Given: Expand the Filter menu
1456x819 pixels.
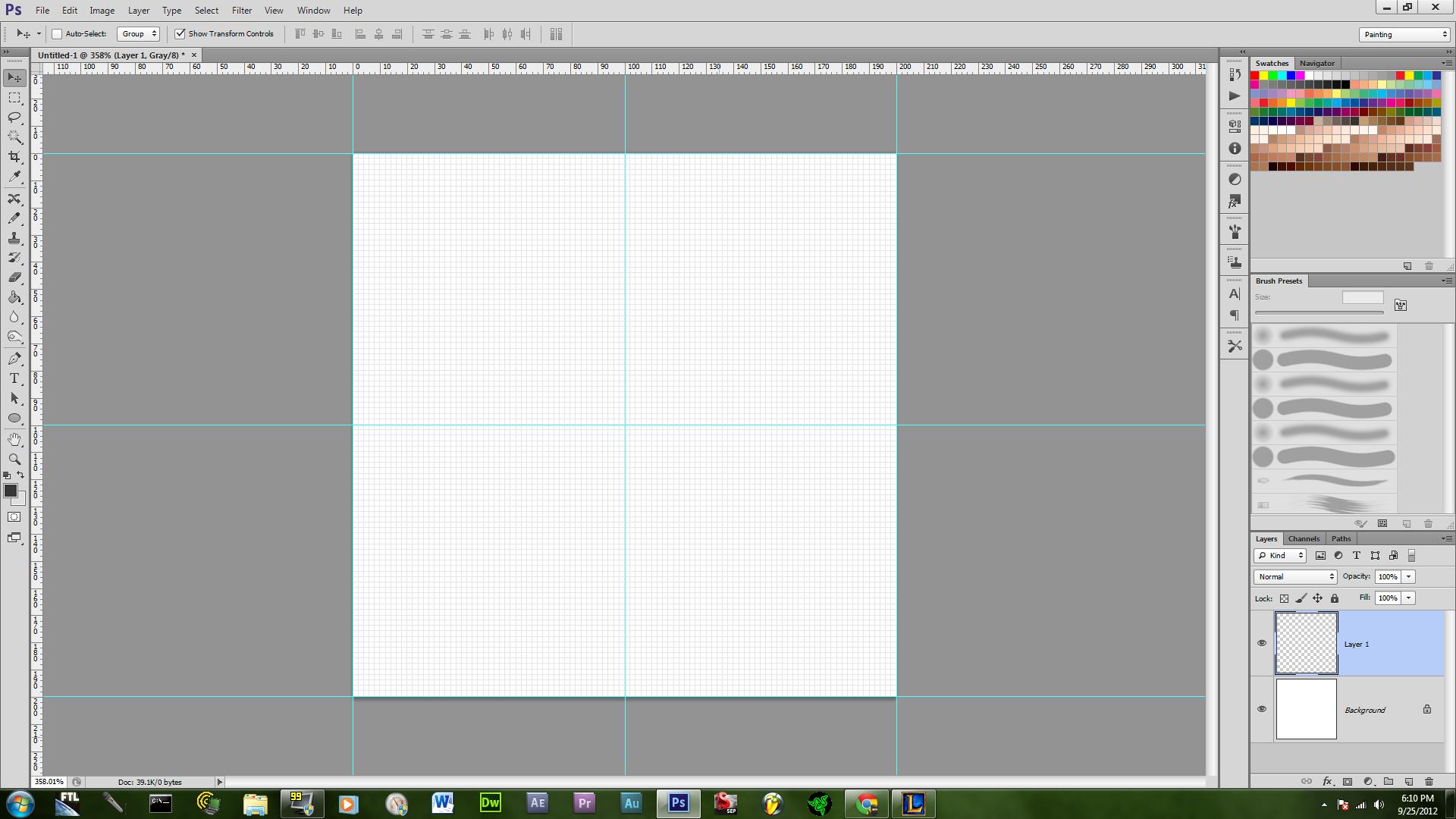Looking at the screenshot, I should tap(241, 10).
